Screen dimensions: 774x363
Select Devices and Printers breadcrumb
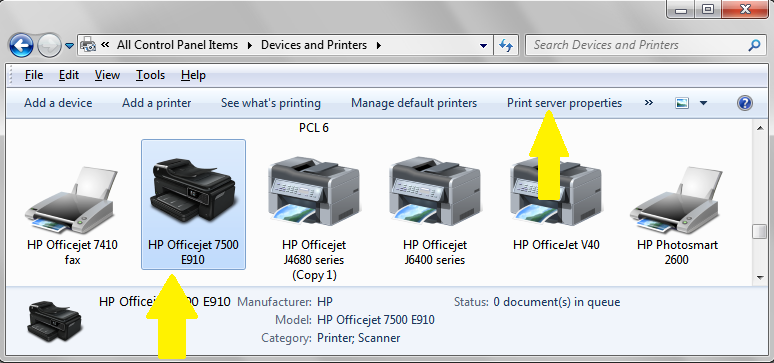point(314,45)
